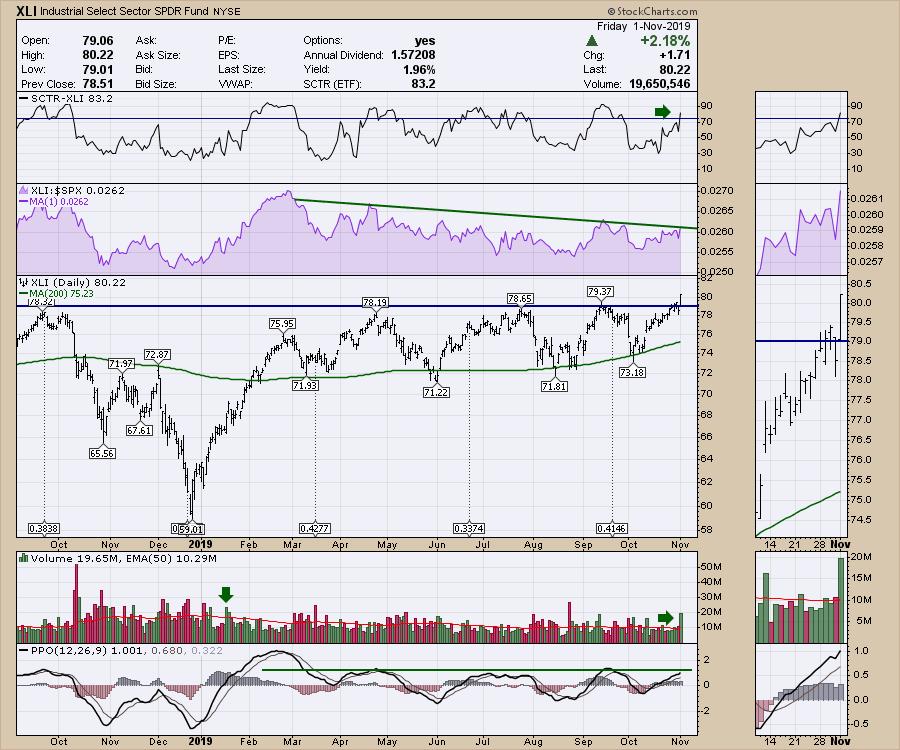Click the SCTR (ETF) value 83.2 in header
Image resolution: width=900 pixels, height=750 pixels.
click(423, 84)
